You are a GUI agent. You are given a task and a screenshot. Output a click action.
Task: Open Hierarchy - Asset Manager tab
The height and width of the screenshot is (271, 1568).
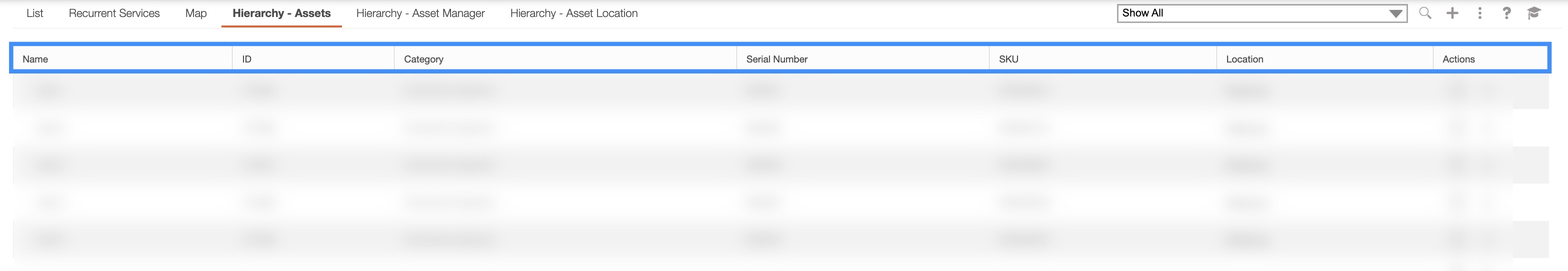pyautogui.click(x=420, y=13)
